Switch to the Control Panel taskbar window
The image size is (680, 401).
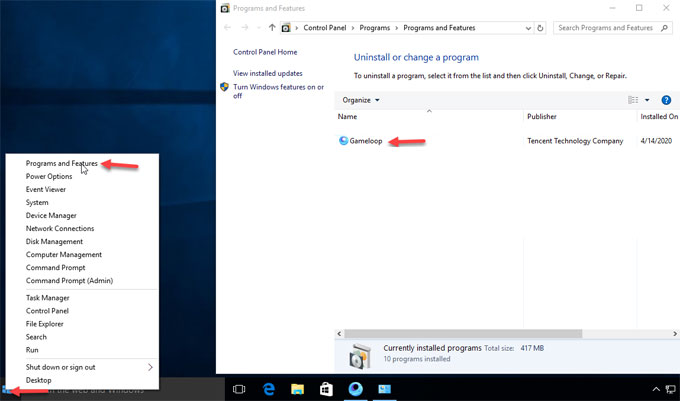[384, 389]
